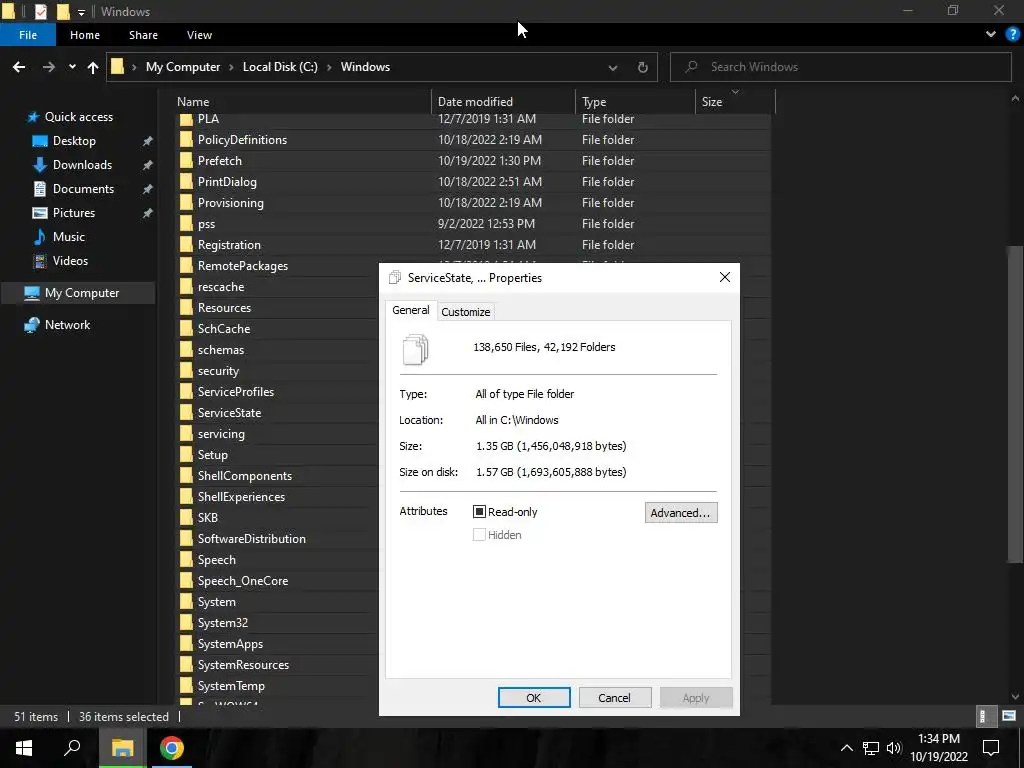Select the PrintDialog folder

pyautogui.click(x=227, y=182)
